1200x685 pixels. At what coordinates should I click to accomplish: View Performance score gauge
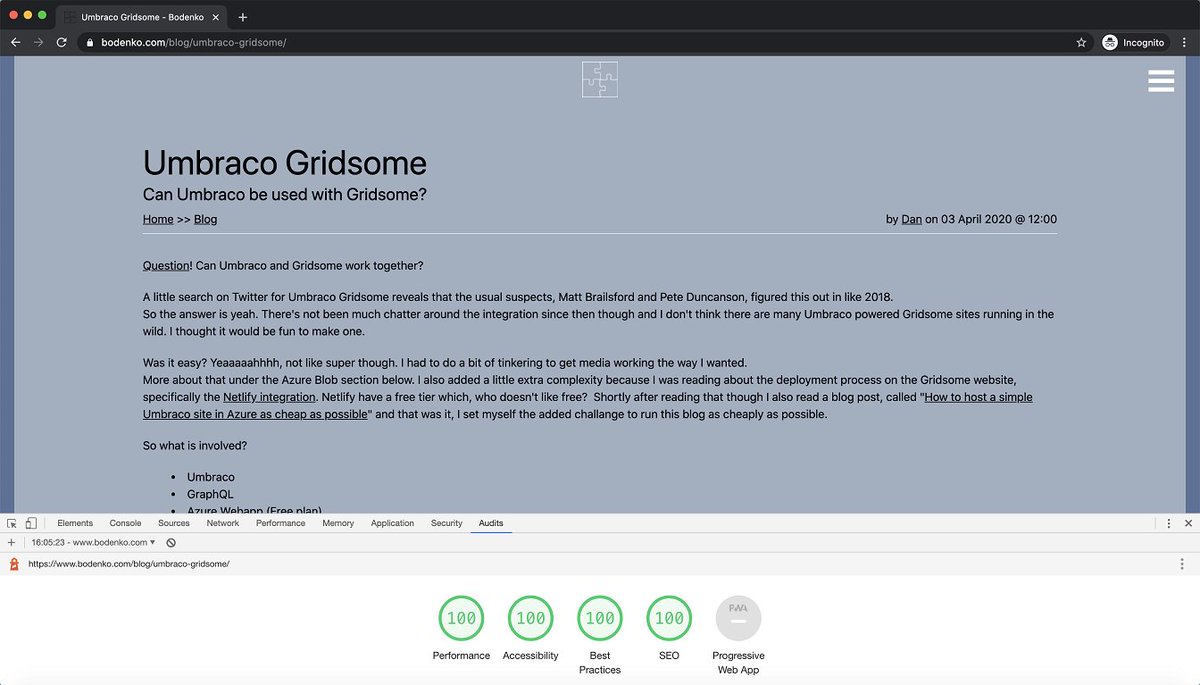tap(461, 618)
